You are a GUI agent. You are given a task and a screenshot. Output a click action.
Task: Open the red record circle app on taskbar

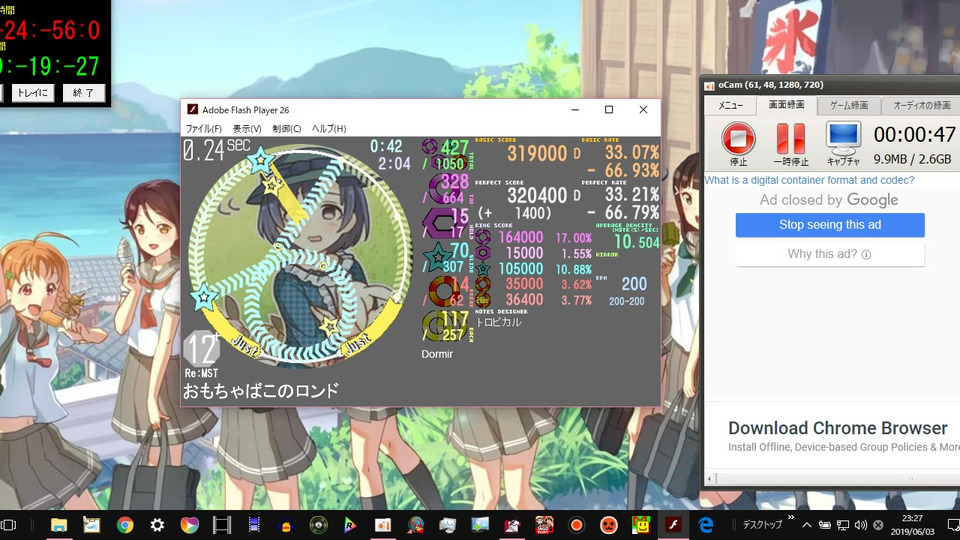coord(576,525)
